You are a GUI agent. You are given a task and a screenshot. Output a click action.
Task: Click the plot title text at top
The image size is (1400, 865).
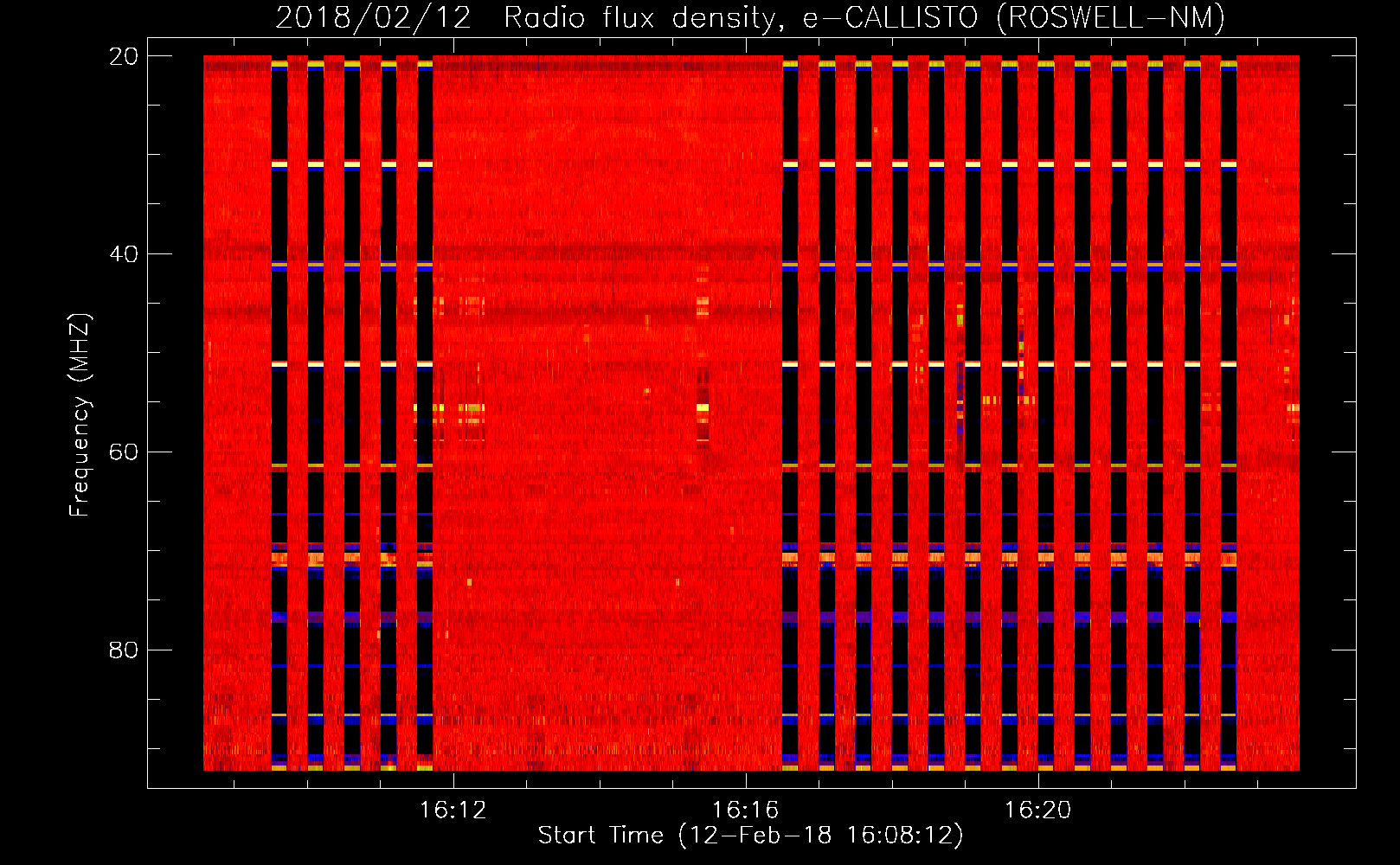pyautogui.click(x=750, y=17)
